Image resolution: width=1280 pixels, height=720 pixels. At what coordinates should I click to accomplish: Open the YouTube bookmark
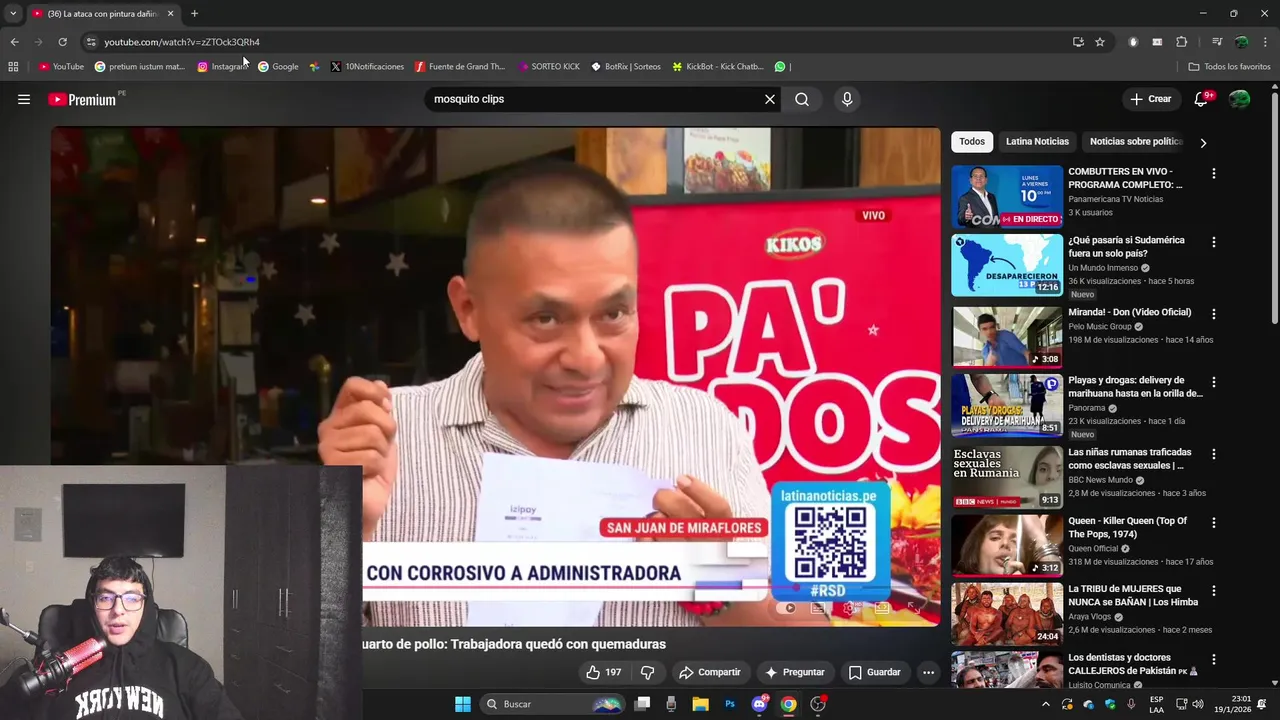coord(61,67)
